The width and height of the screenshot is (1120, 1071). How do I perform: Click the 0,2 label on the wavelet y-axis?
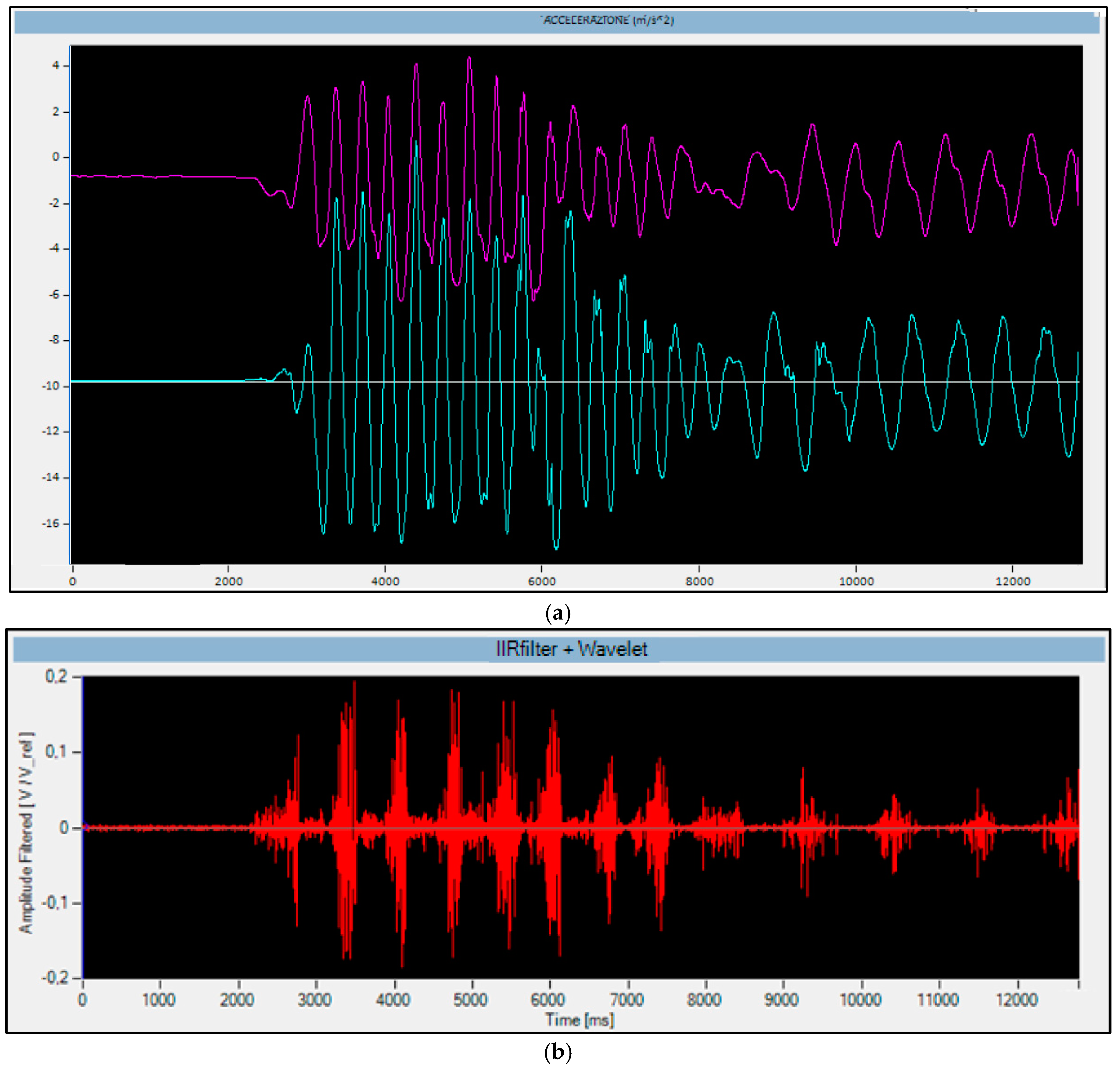pos(56,677)
